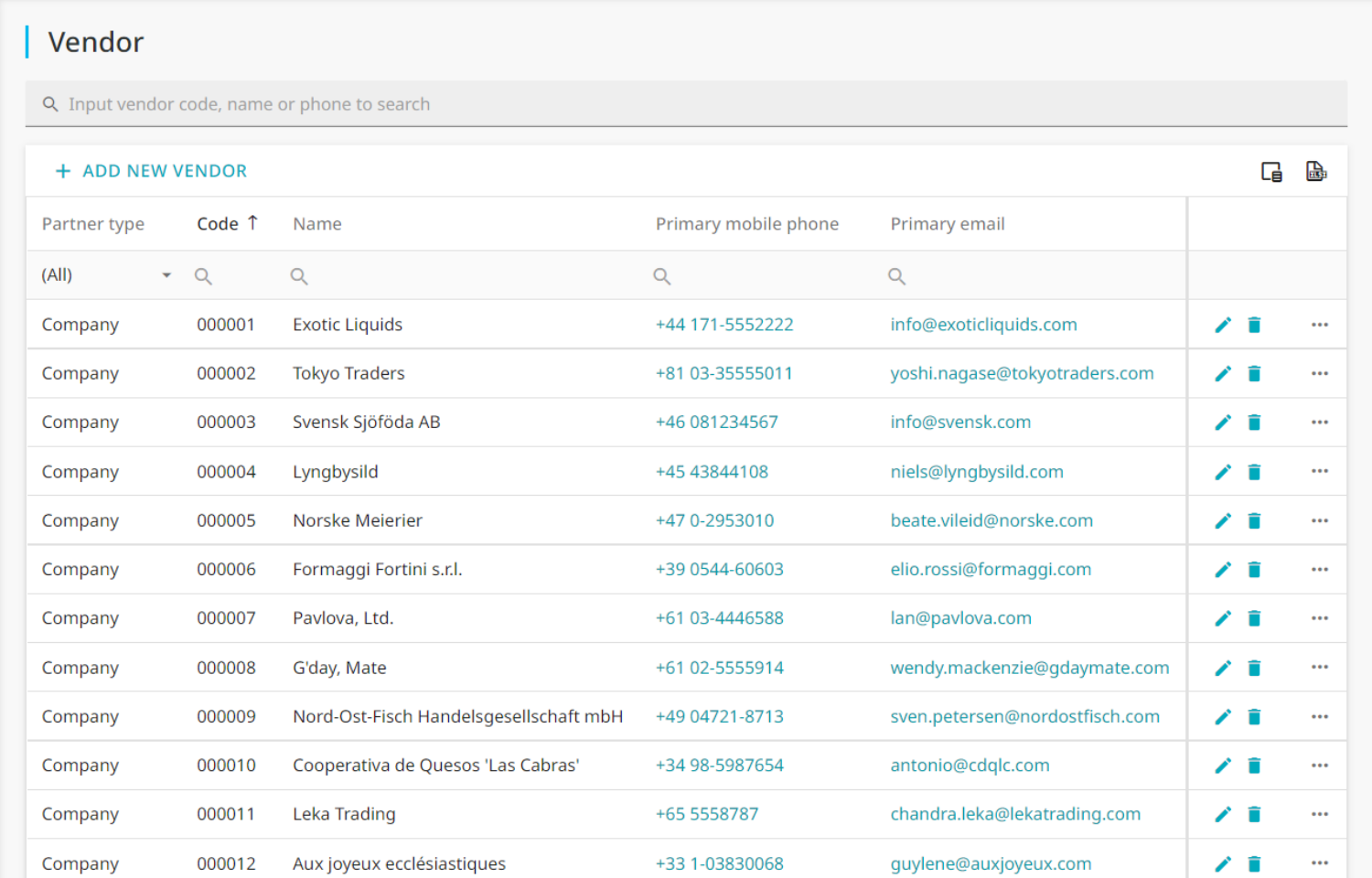
Task: Click phone number +46 081234567
Action: [x=717, y=422]
